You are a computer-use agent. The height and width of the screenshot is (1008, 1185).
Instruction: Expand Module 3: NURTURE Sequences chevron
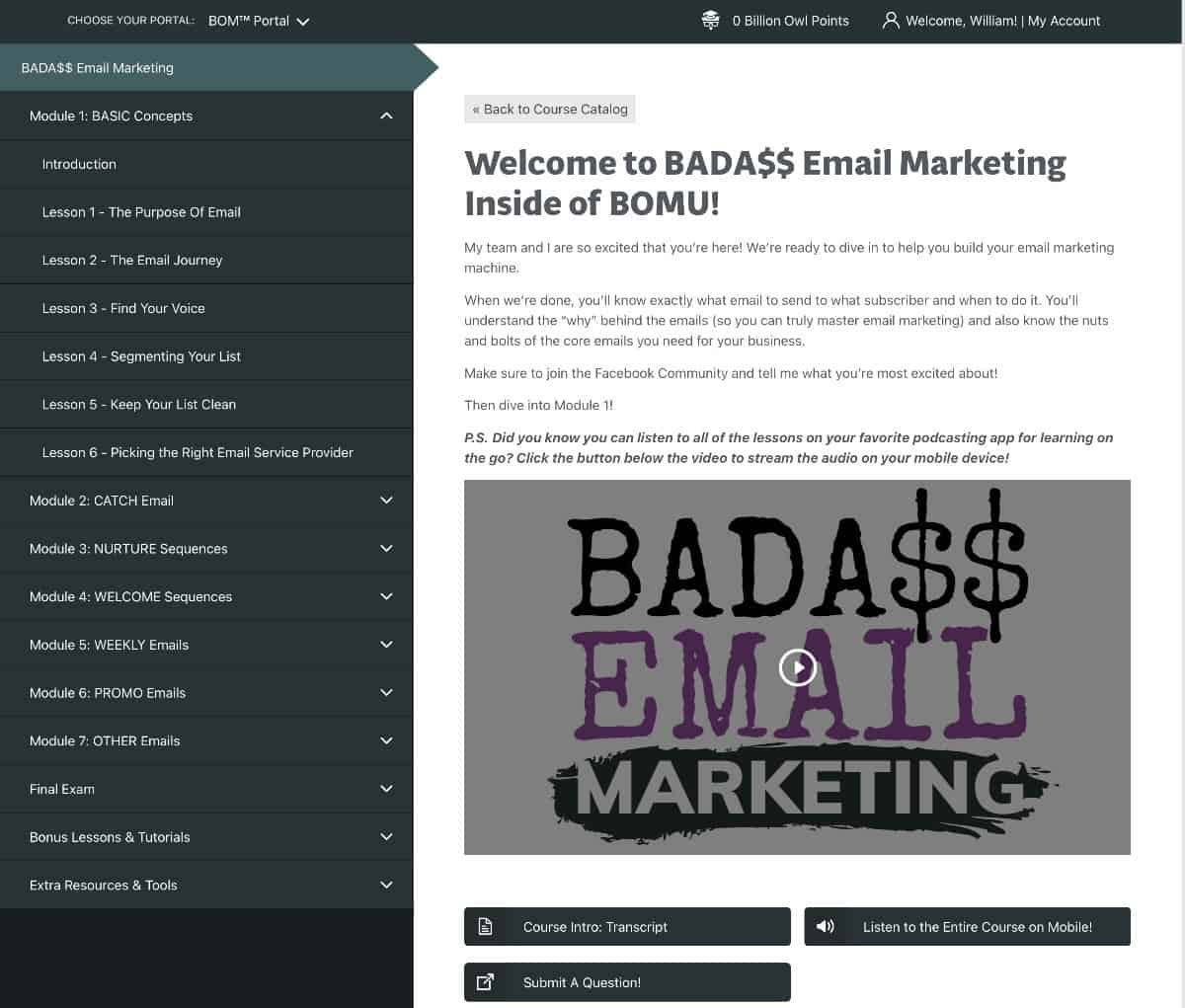coord(386,548)
